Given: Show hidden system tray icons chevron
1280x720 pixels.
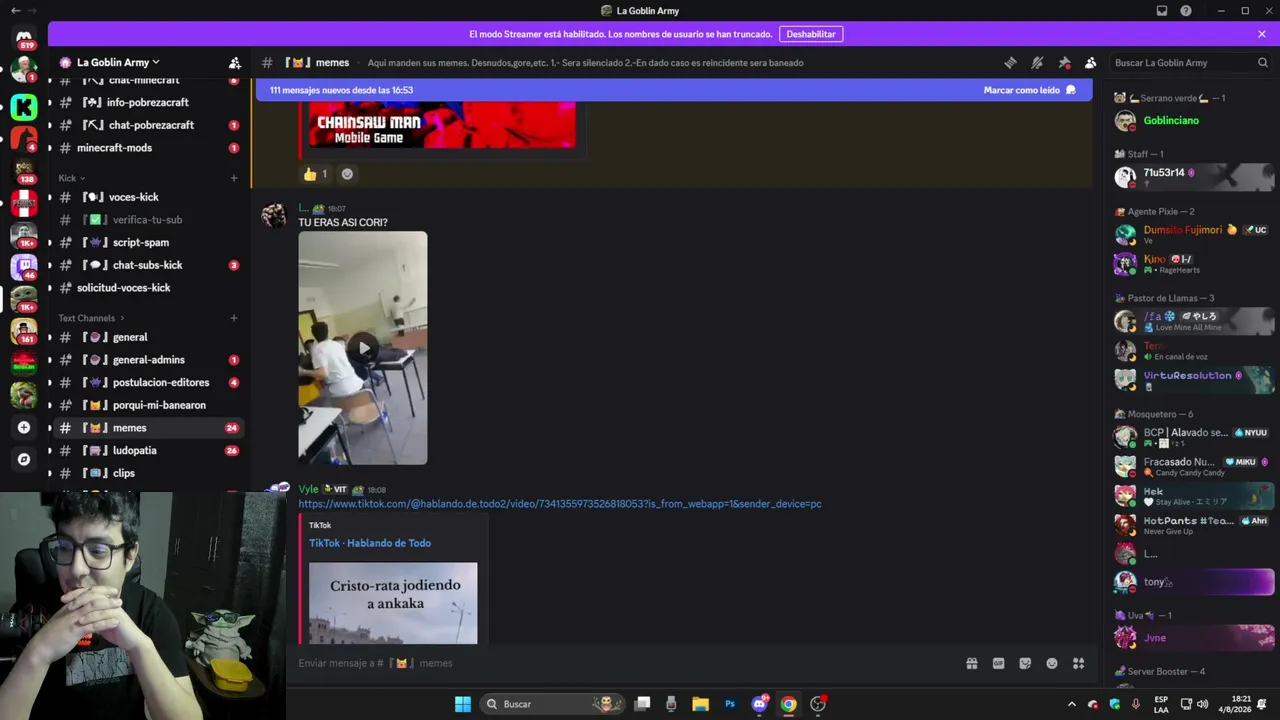Looking at the screenshot, I should tap(1072, 704).
